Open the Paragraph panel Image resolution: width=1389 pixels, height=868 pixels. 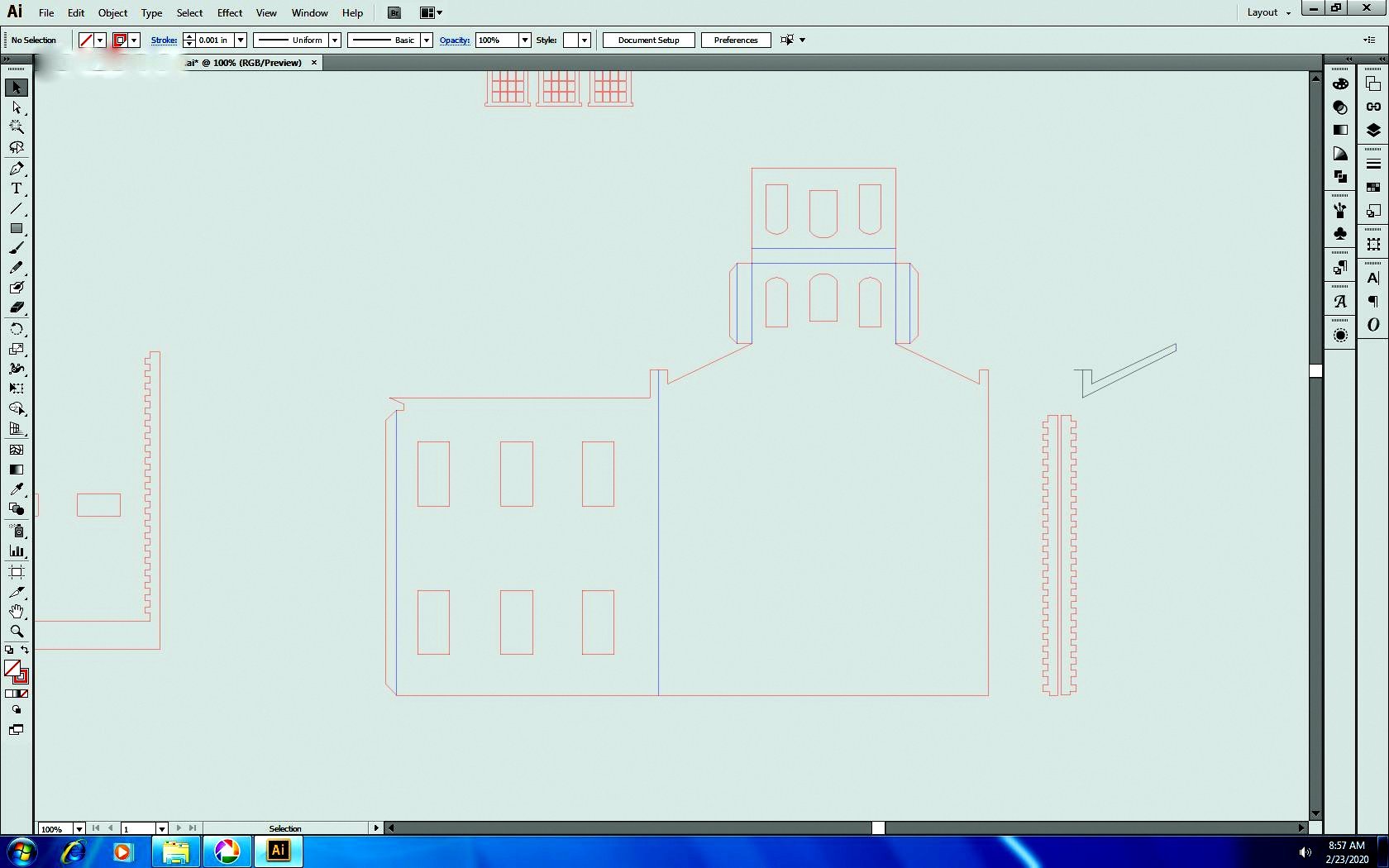click(x=1373, y=302)
